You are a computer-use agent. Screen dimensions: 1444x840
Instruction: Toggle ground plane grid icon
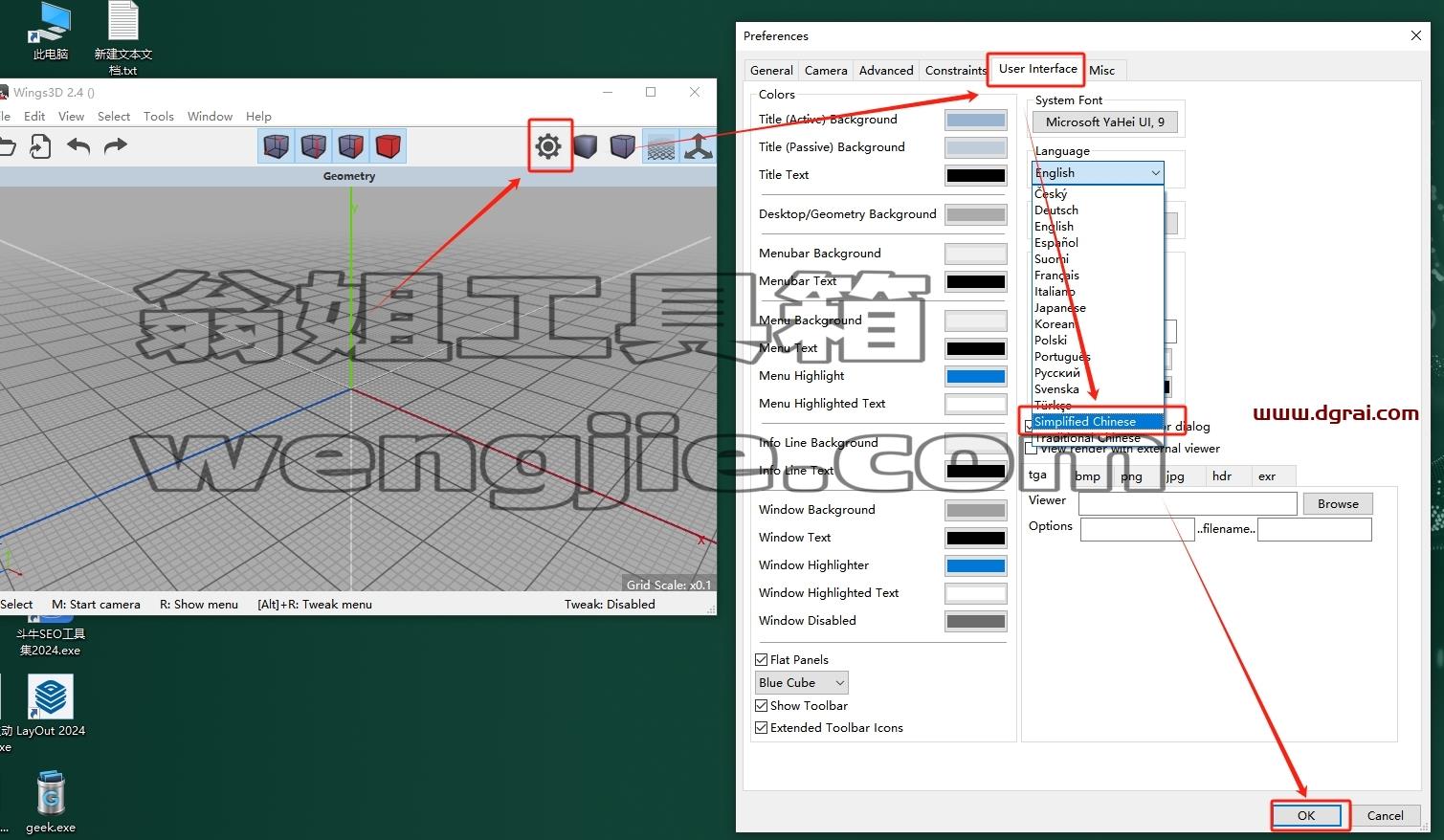[x=660, y=145]
